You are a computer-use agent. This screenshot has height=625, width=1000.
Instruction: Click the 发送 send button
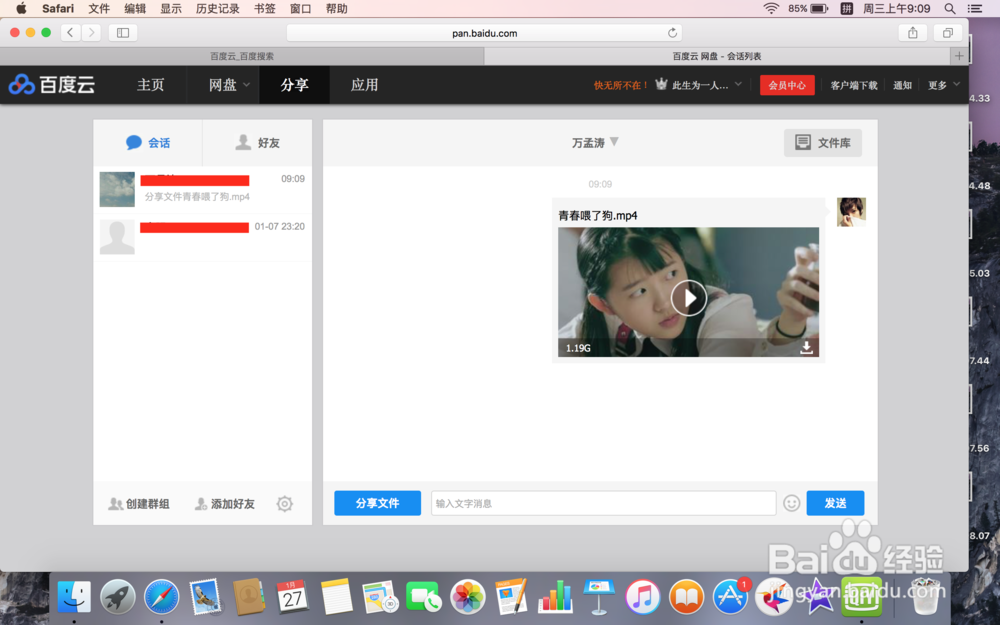[835, 503]
